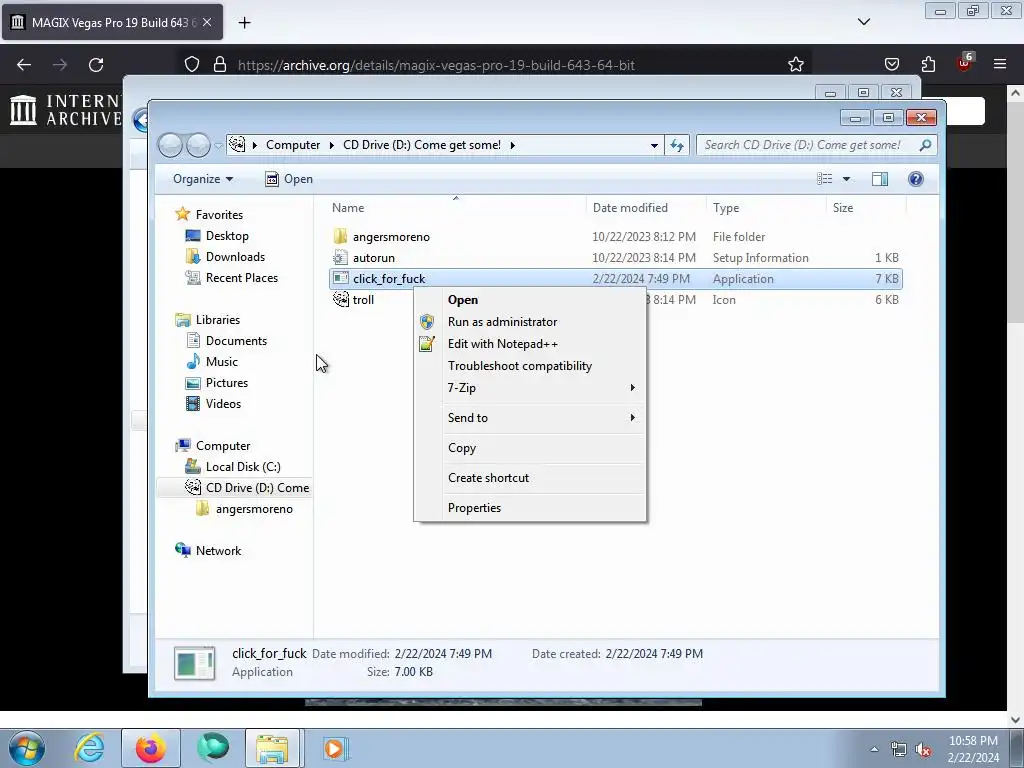Image resolution: width=1024 pixels, height=768 pixels.
Task: Select Libraries in the navigation pane
Action: pos(217,320)
